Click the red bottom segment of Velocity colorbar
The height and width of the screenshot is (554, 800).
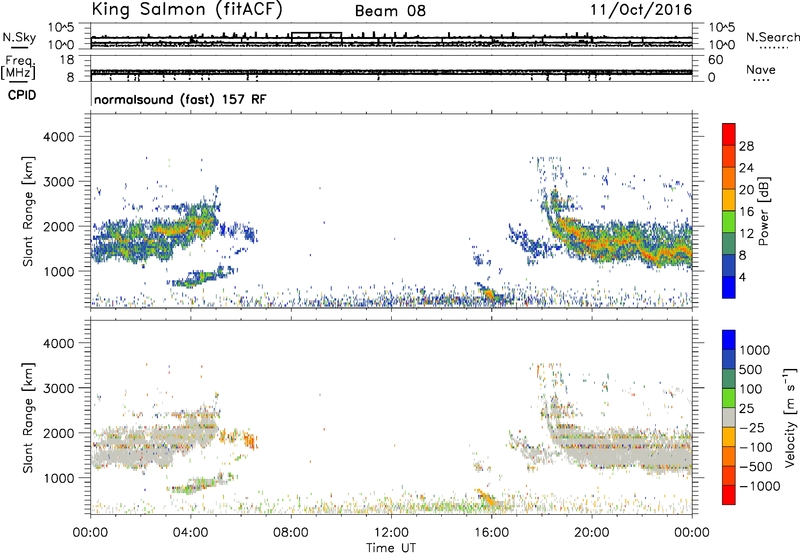(x=729, y=495)
